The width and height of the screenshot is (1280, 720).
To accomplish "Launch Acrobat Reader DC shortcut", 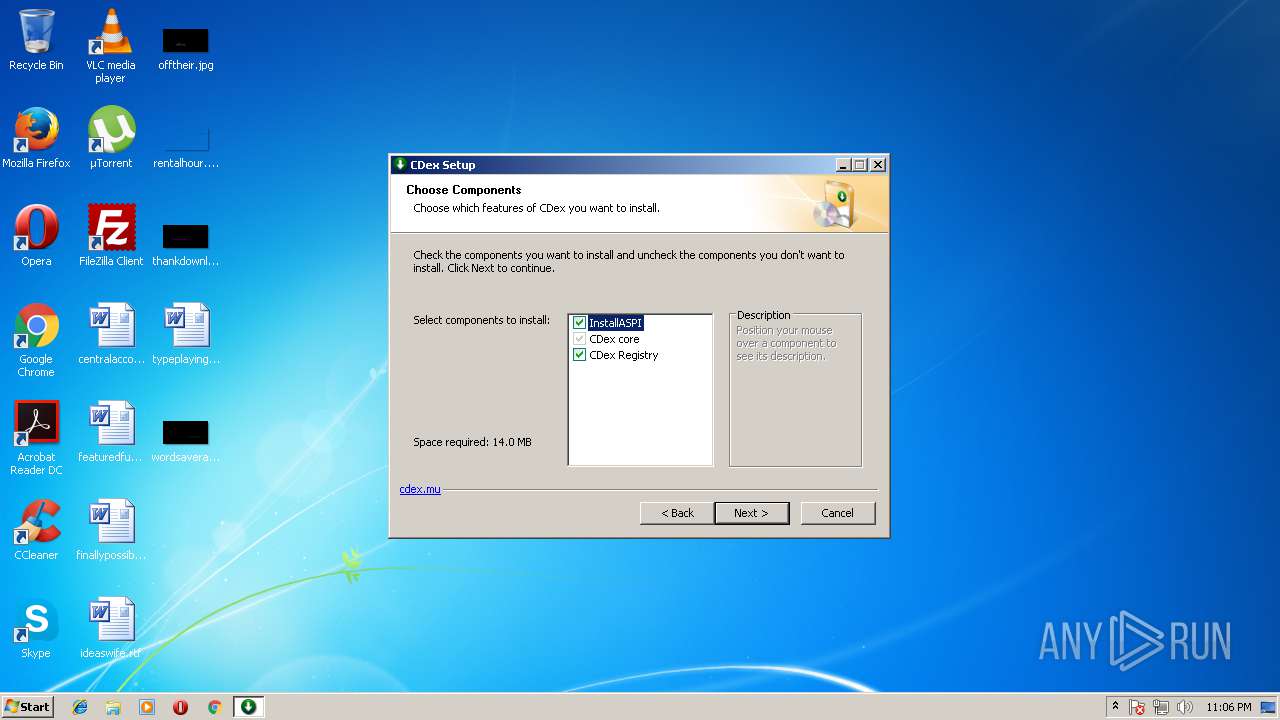I will coord(36,438).
